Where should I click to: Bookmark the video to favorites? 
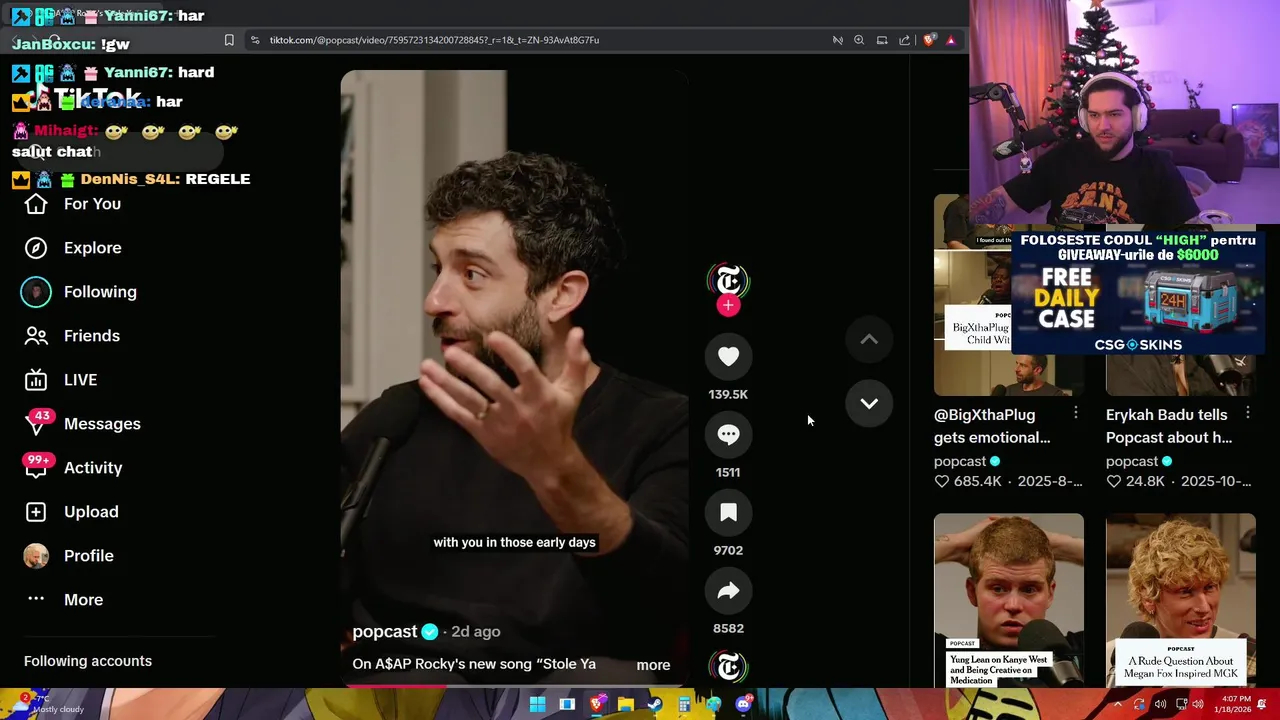728,512
